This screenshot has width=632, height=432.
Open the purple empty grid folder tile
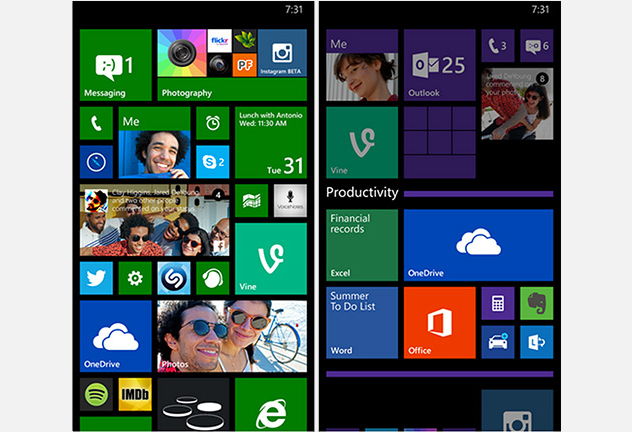[x=440, y=143]
